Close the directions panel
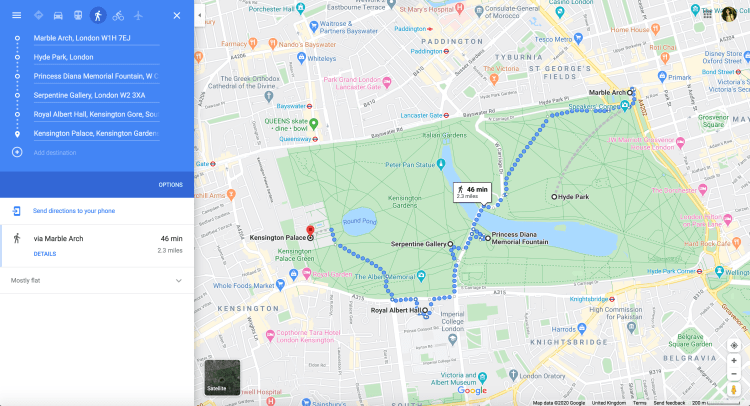Viewport: 750px width, 406px height. click(x=177, y=16)
